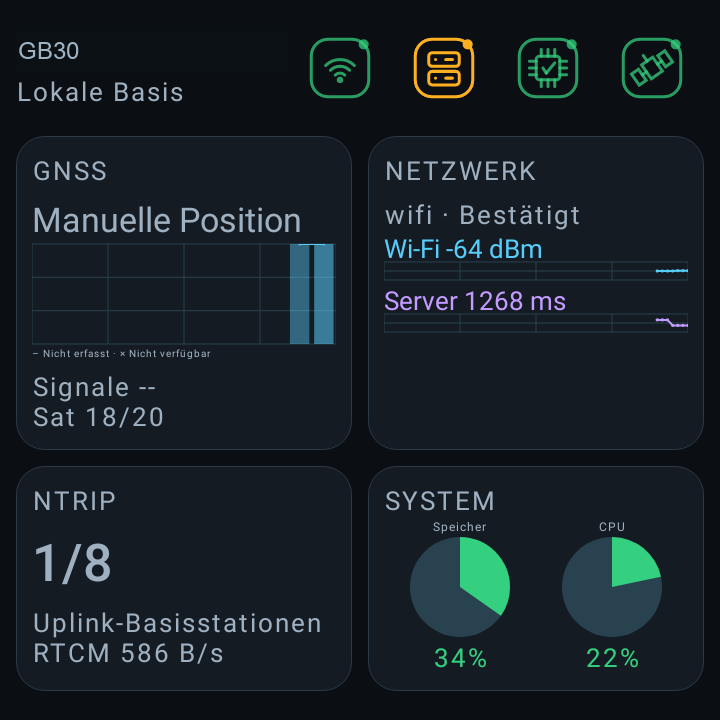Click the GB30 device name
This screenshot has width=720, height=720.
point(49,51)
